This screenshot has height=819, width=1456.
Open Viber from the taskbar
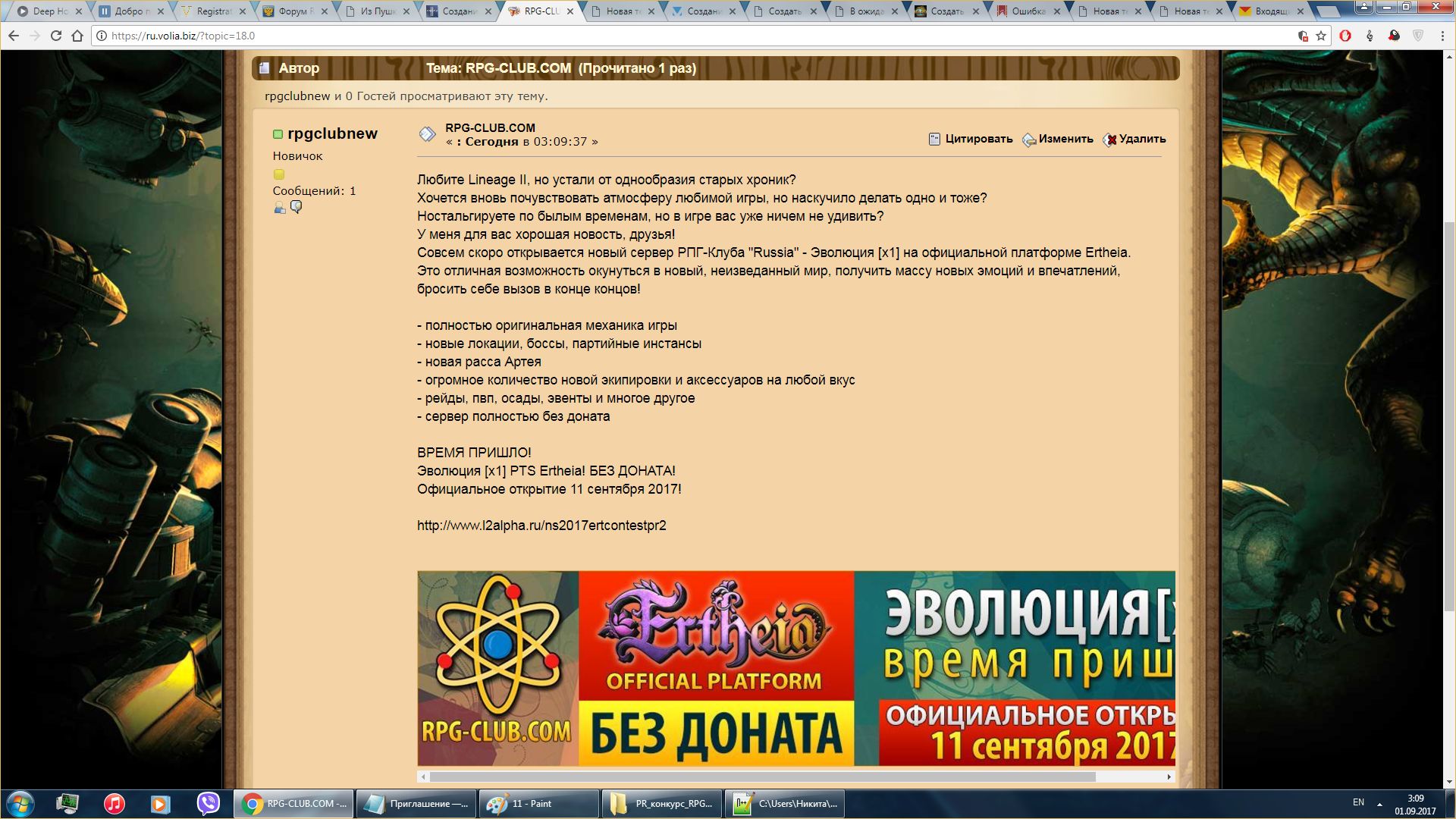[x=208, y=803]
